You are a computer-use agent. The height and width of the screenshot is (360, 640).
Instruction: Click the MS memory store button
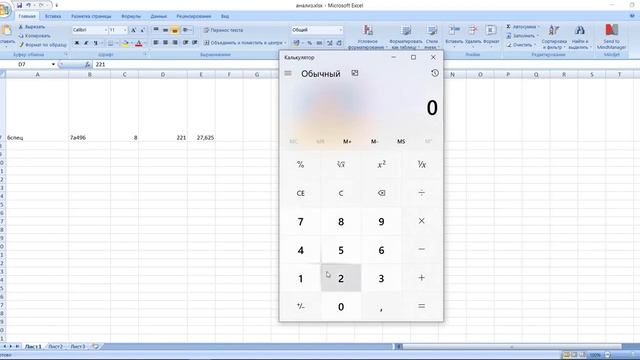(401, 141)
